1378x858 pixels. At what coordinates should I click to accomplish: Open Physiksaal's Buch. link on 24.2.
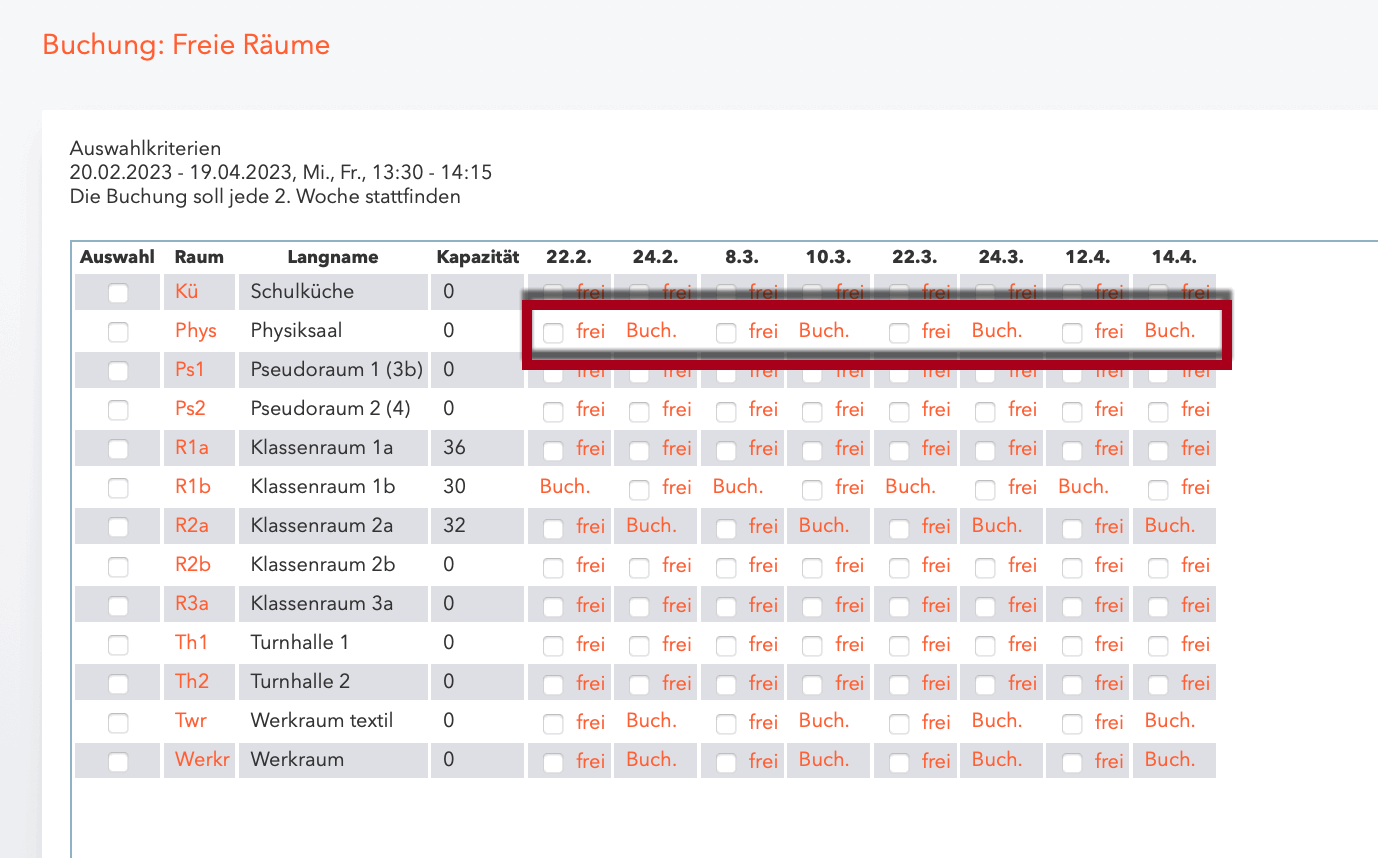click(x=651, y=330)
